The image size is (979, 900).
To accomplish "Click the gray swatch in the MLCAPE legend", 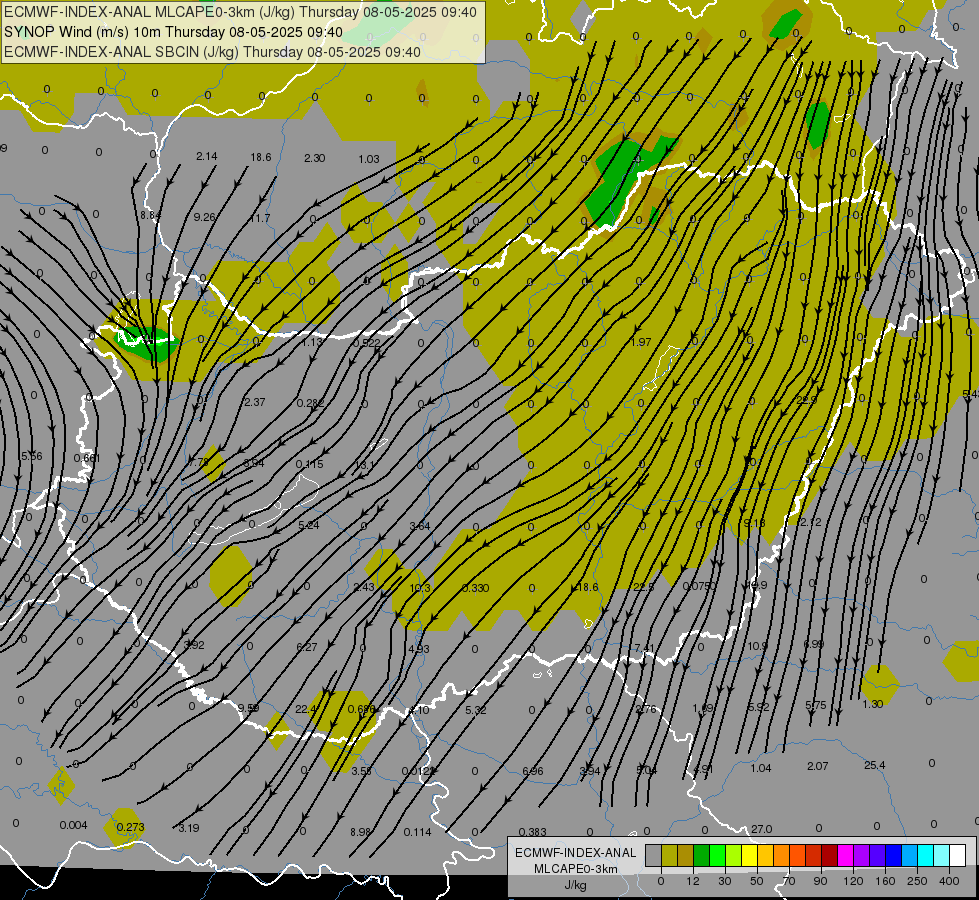I will pyautogui.click(x=653, y=855).
